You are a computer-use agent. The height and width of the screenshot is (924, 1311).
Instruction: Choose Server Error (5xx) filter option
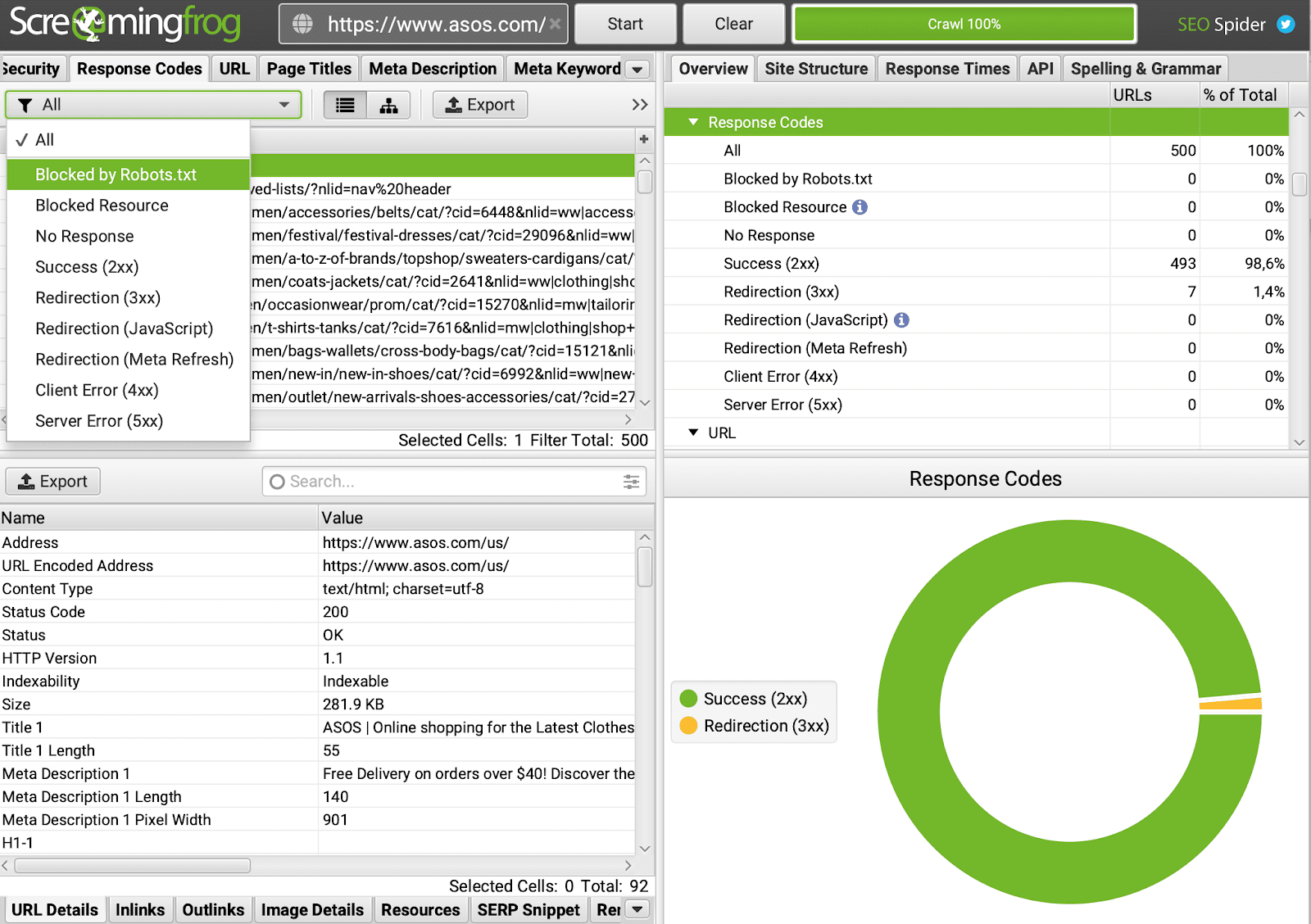point(129,421)
